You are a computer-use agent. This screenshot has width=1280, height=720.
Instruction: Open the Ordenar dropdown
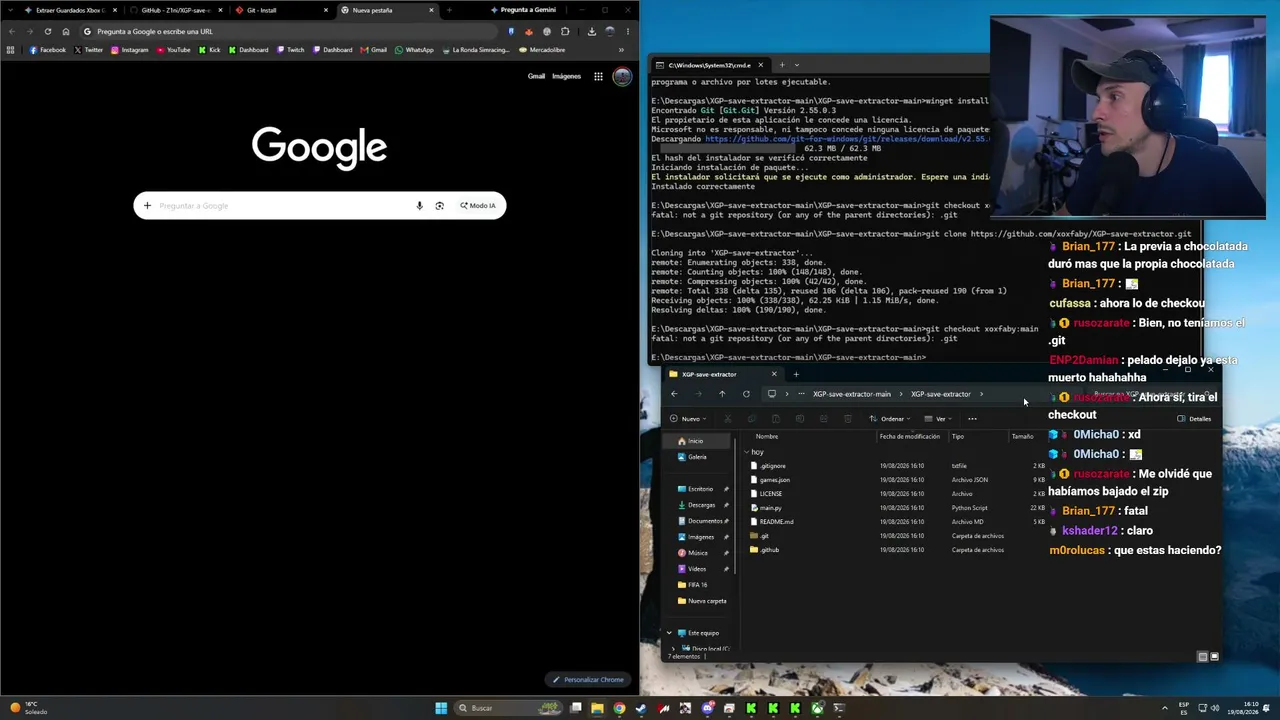click(890, 419)
